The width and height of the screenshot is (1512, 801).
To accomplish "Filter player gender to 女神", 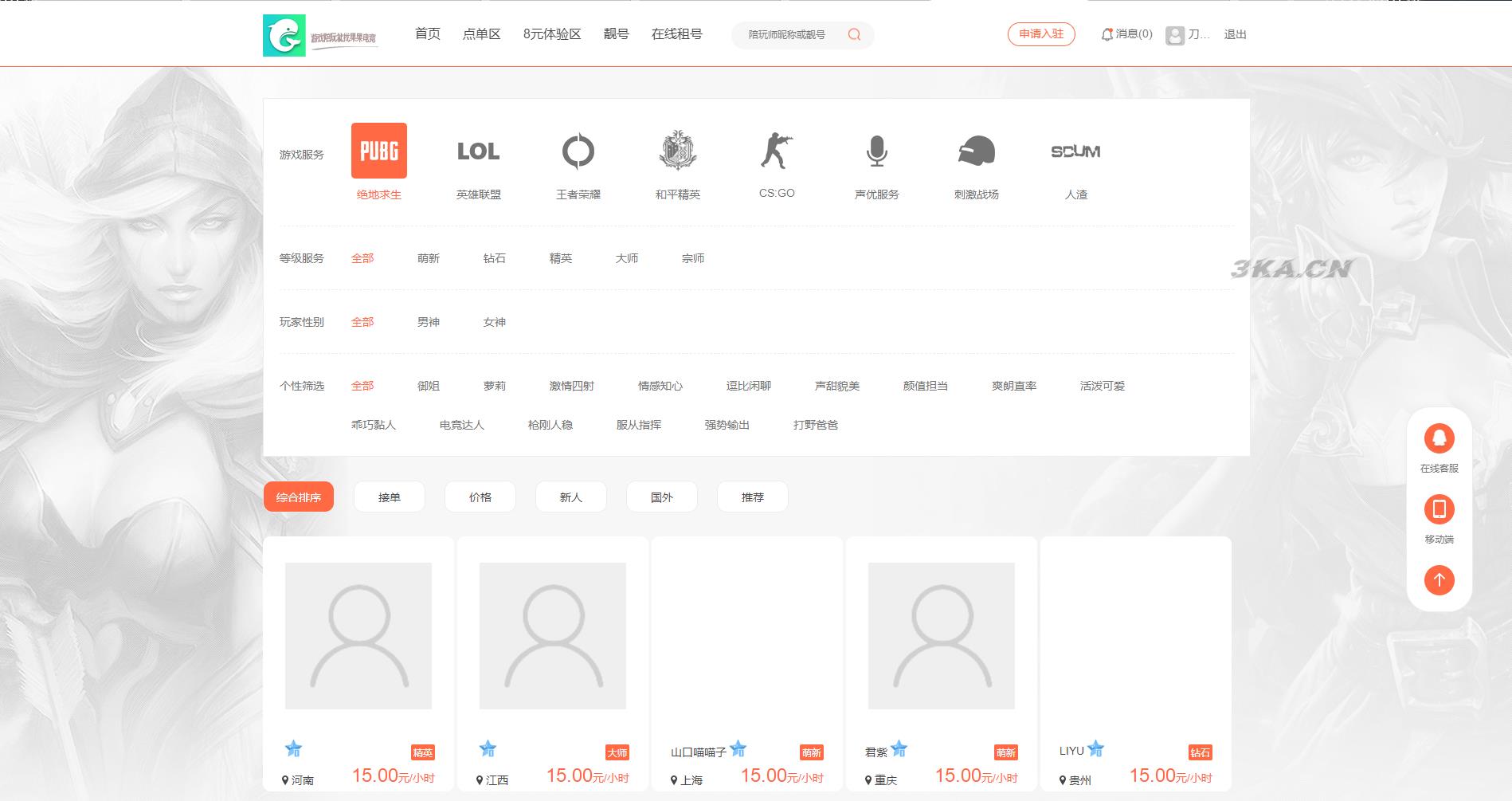I will (494, 322).
